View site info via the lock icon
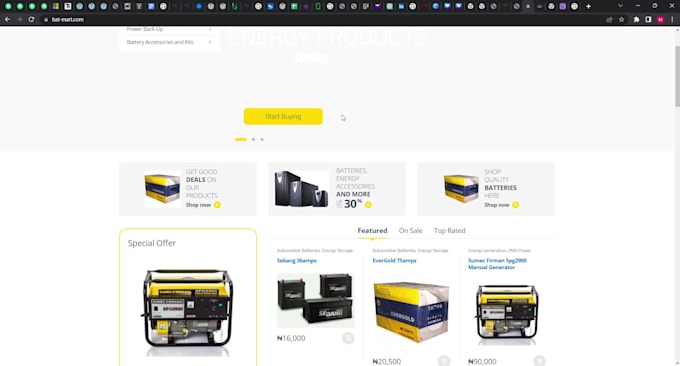The width and height of the screenshot is (680, 366). pyautogui.click(x=46, y=20)
